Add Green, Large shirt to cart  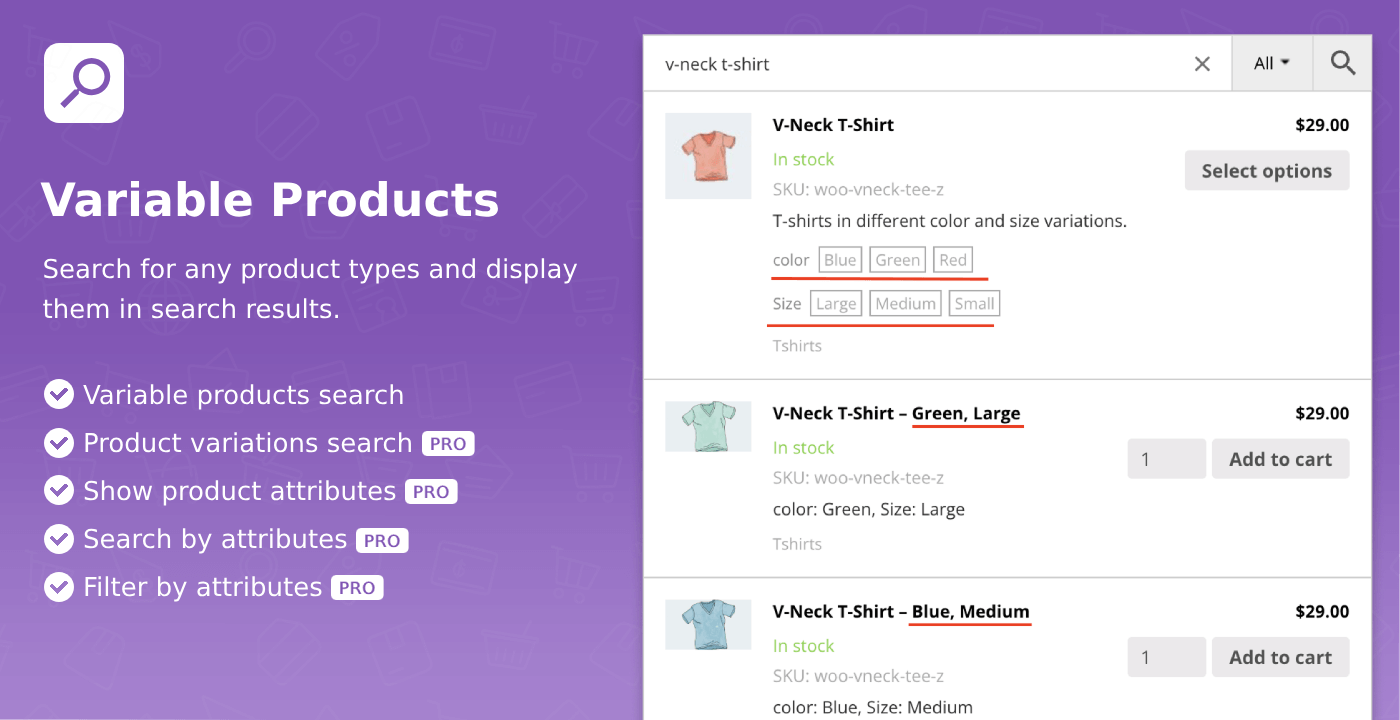click(x=1280, y=459)
